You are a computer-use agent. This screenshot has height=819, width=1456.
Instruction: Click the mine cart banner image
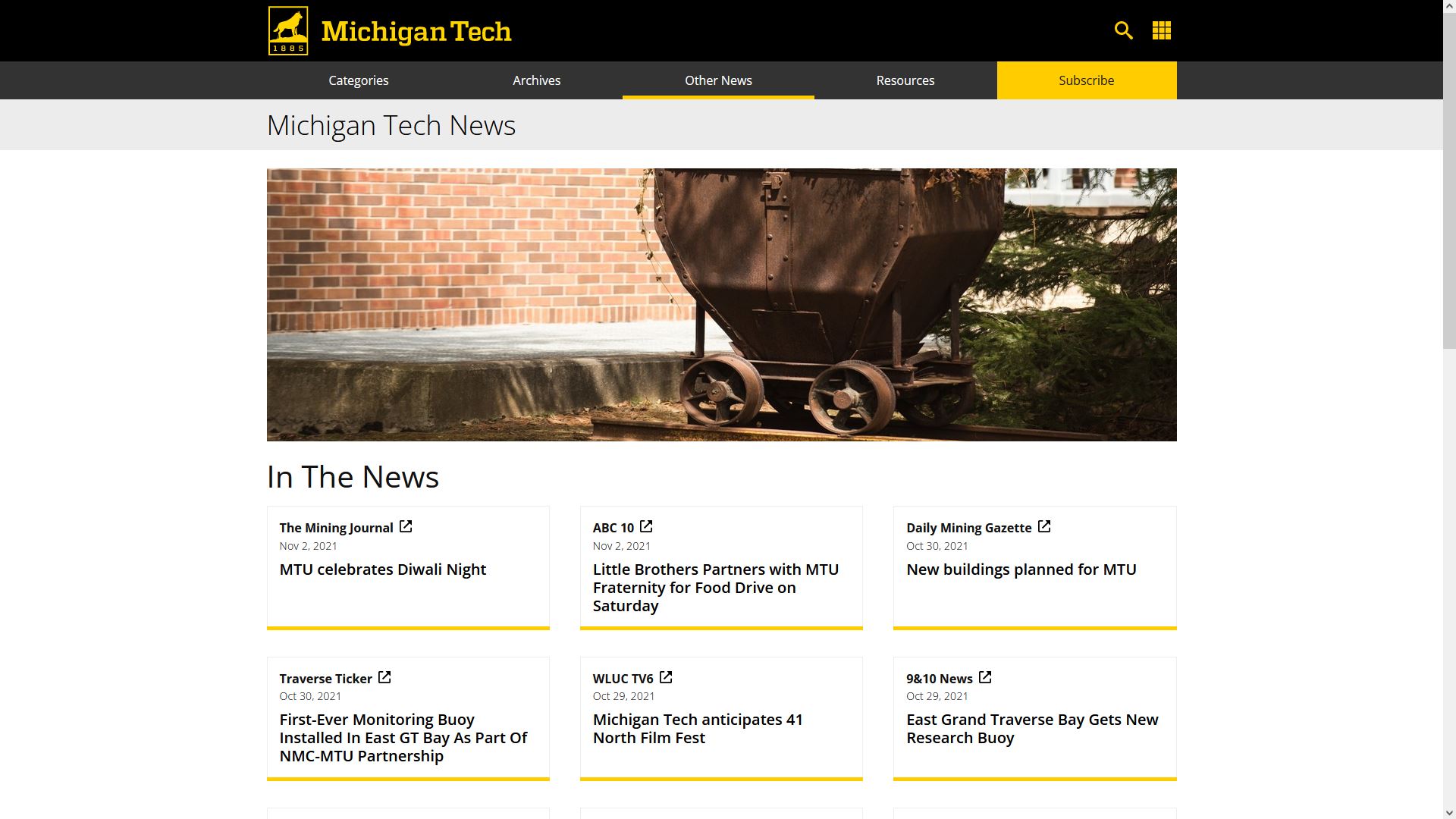coord(722,305)
